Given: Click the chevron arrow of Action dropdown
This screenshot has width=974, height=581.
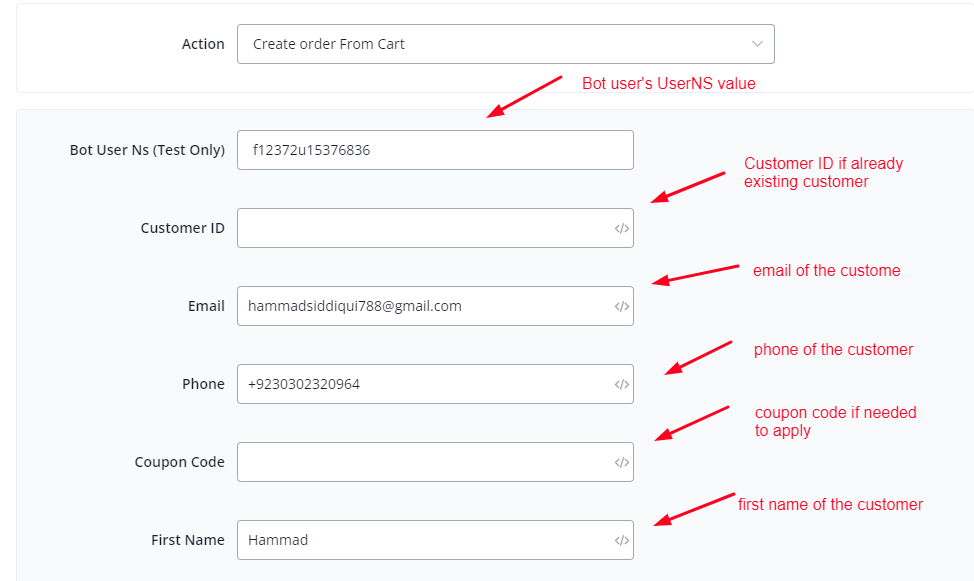Looking at the screenshot, I should coord(757,44).
